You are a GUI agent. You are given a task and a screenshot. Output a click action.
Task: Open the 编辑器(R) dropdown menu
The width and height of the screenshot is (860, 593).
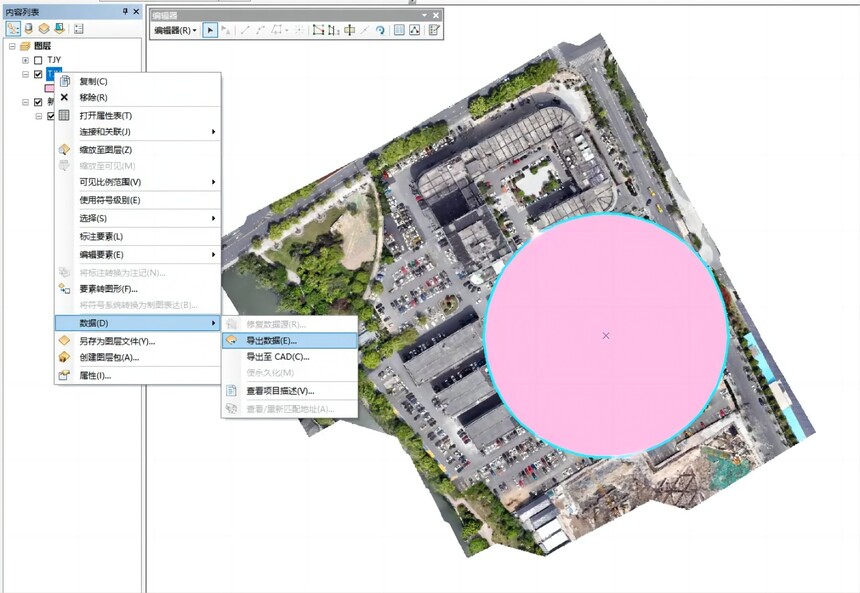(x=176, y=30)
